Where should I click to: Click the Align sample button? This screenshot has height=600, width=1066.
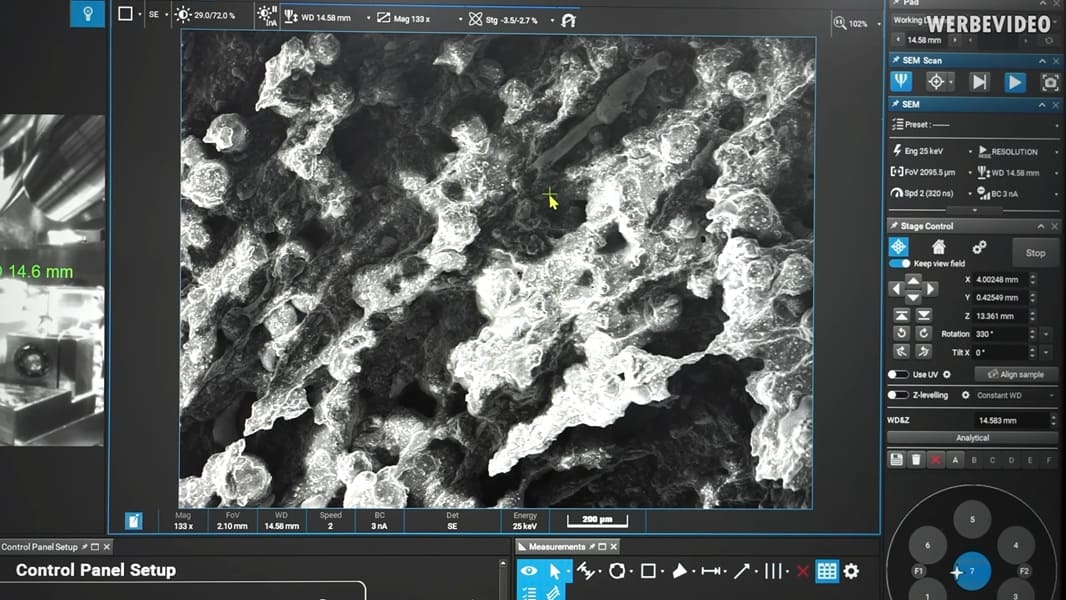coord(1016,374)
